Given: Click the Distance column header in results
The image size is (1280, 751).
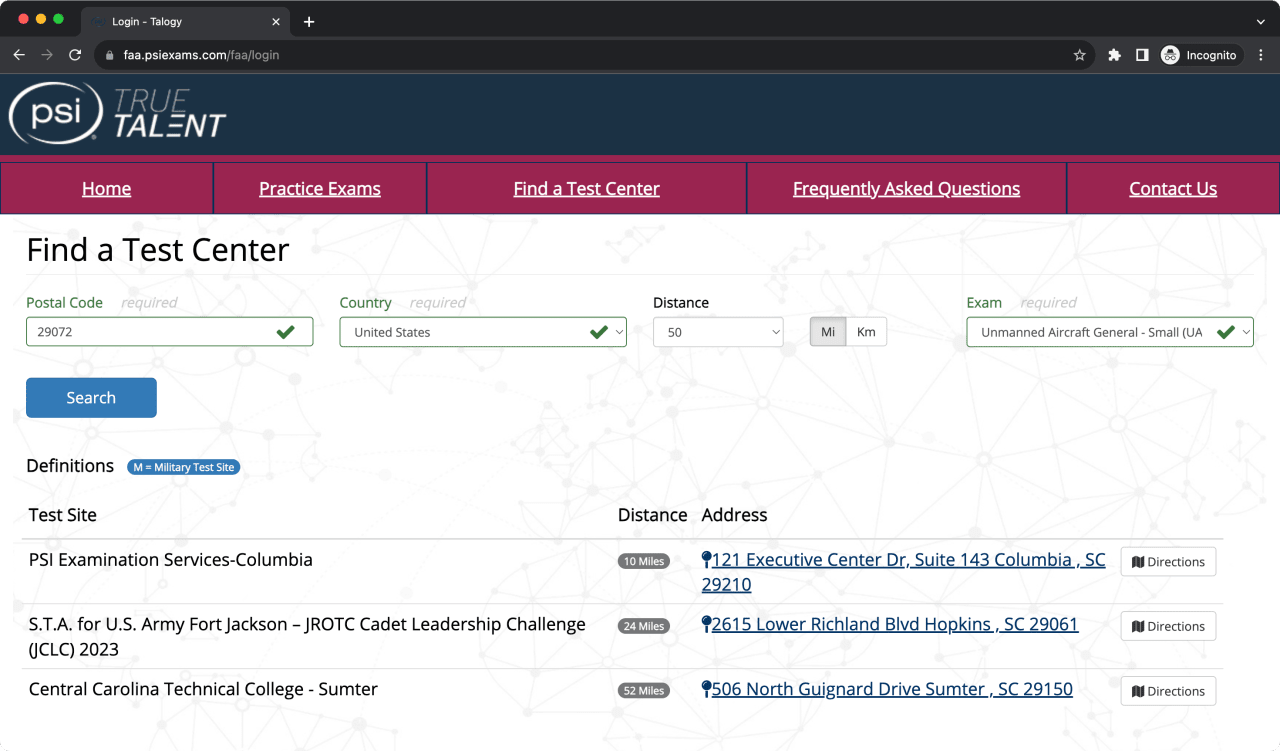Looking at the screenshot, I should (653, 515).
